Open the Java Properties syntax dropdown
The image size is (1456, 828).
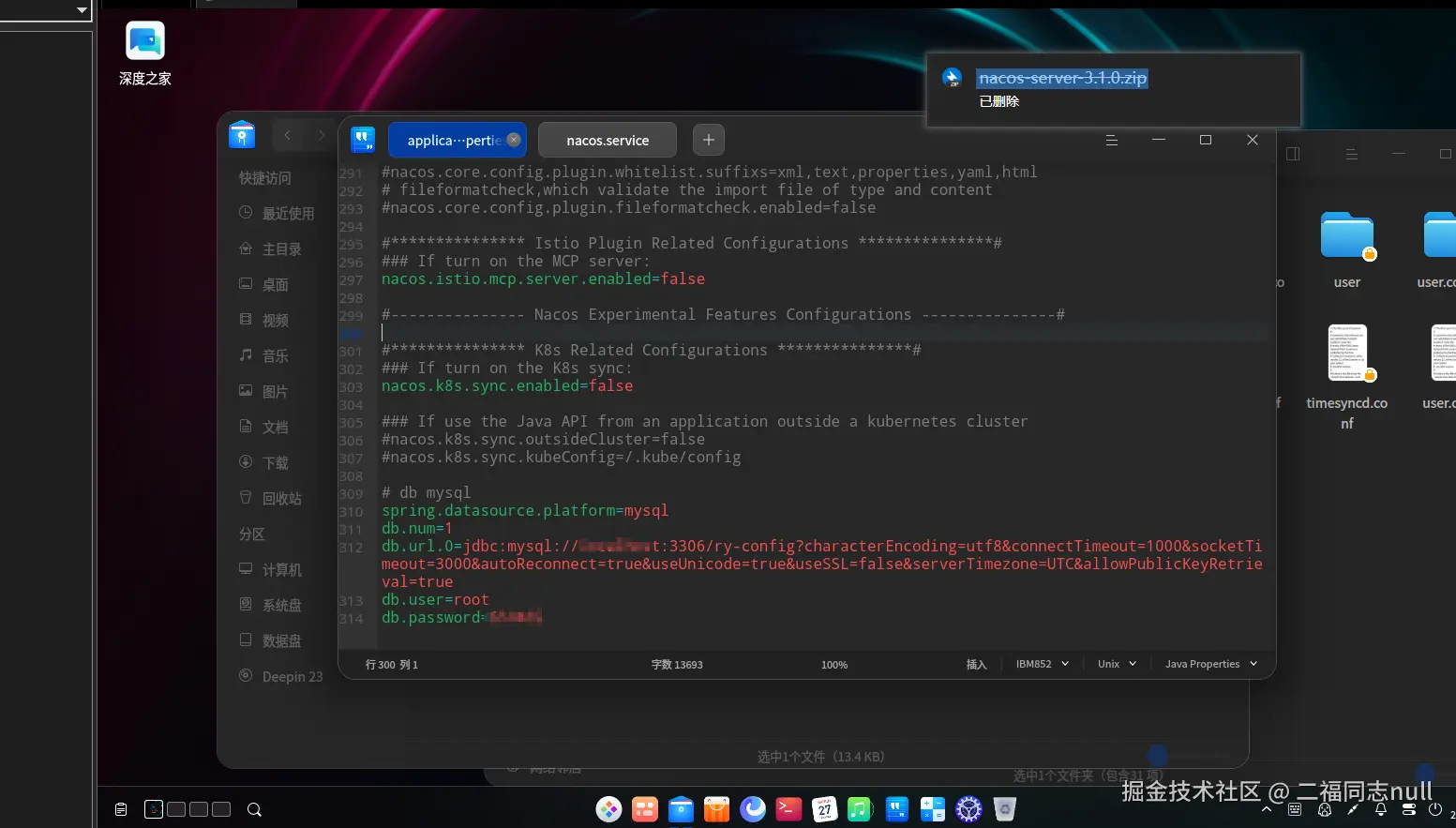1210,664
